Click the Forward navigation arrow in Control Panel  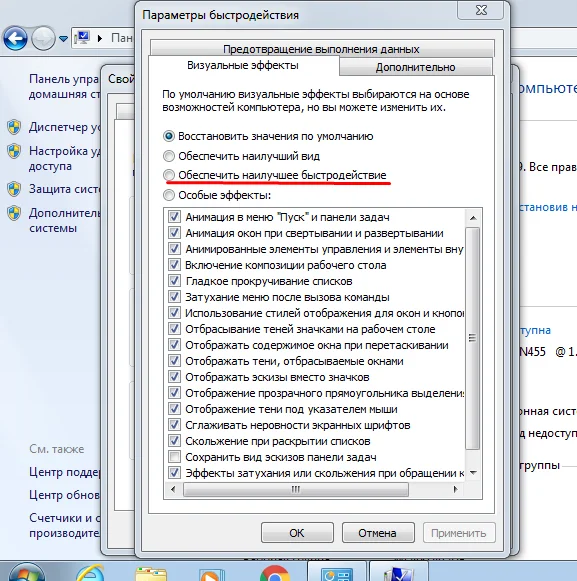coord(43,38)
